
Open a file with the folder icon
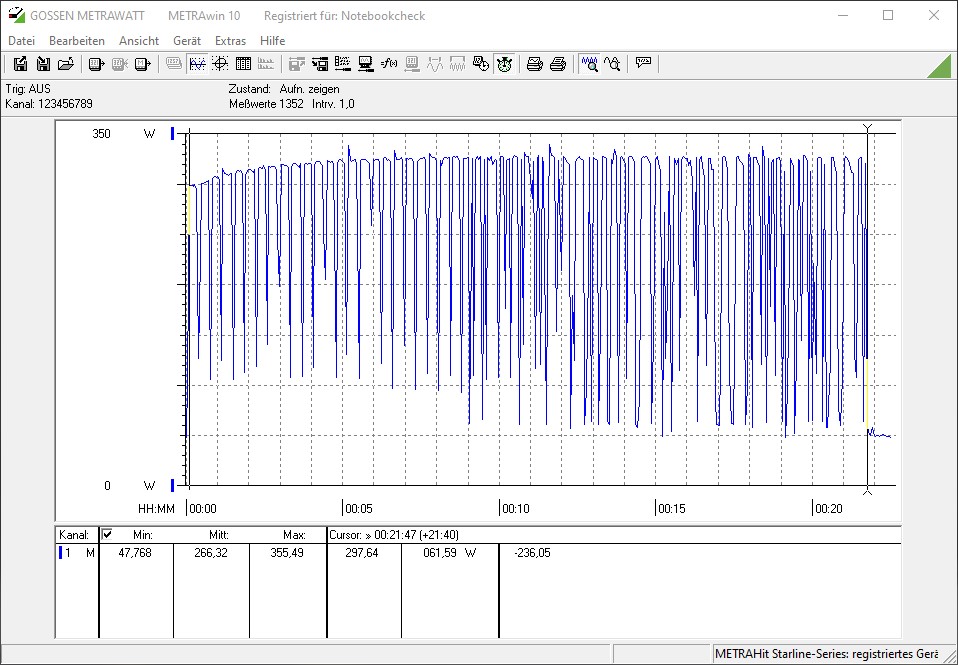click(66, 64)
